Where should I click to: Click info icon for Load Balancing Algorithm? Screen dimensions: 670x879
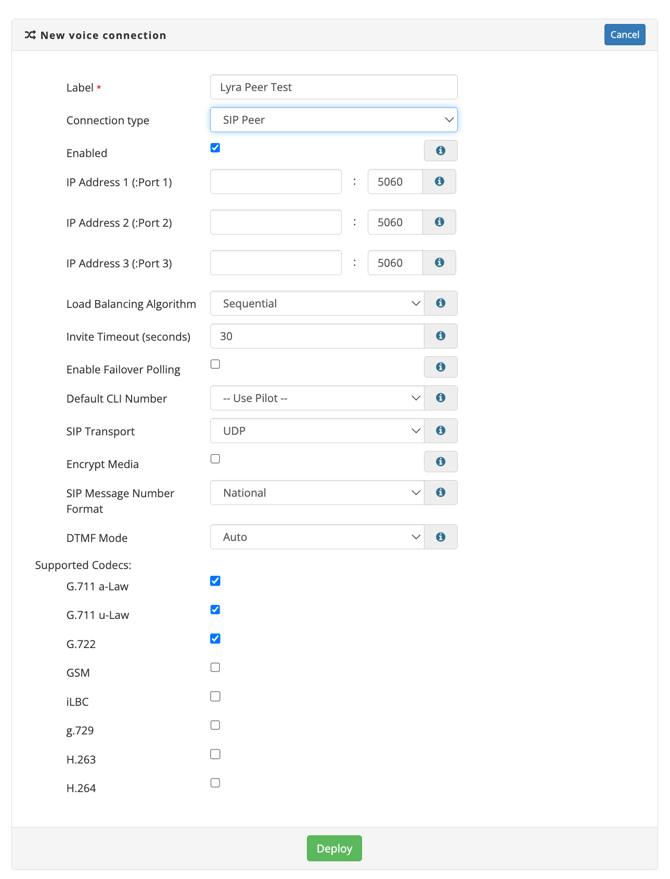click(440, 303)
